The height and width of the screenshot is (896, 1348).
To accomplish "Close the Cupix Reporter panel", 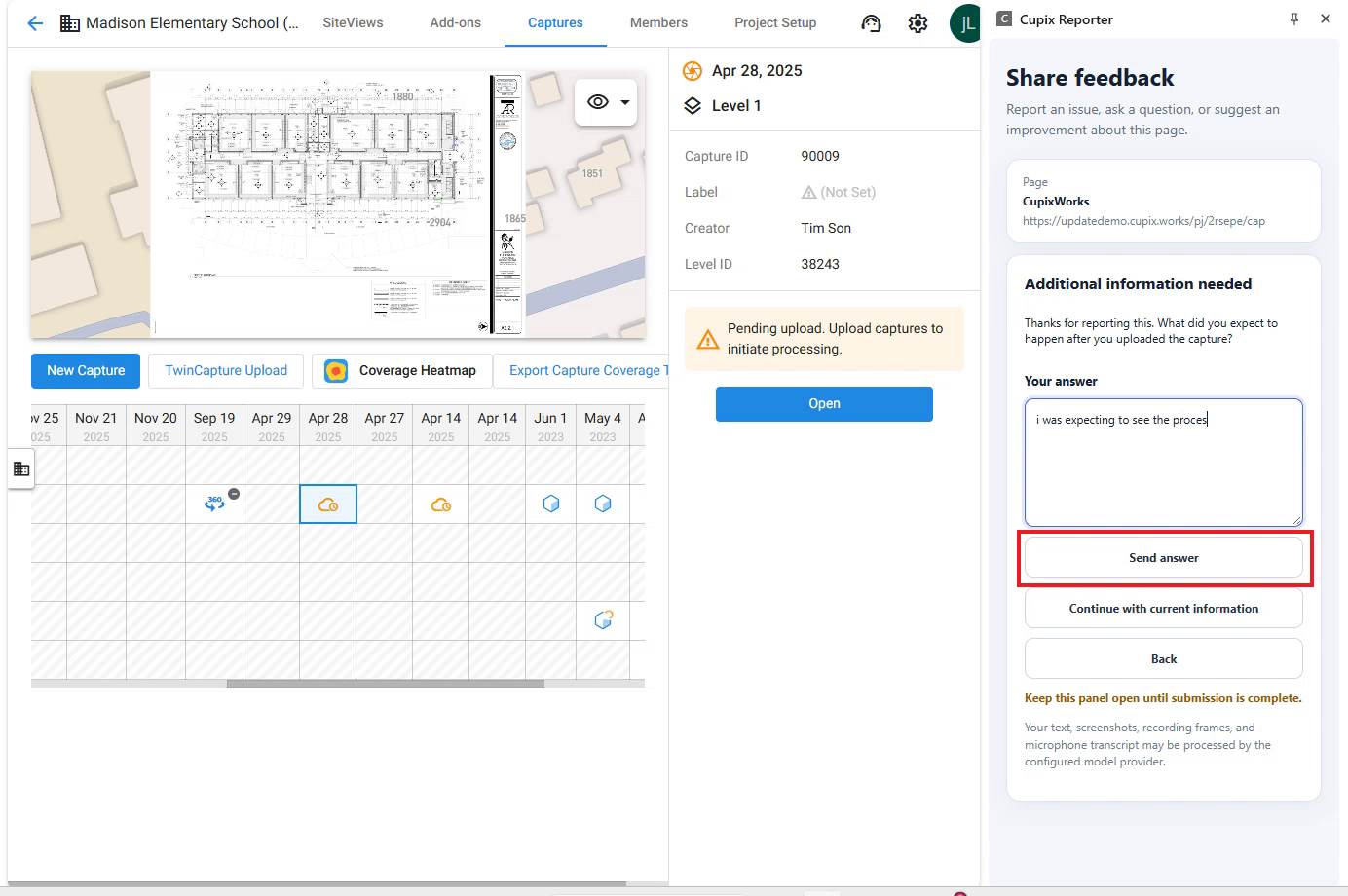I will (x=1326, y=19).
